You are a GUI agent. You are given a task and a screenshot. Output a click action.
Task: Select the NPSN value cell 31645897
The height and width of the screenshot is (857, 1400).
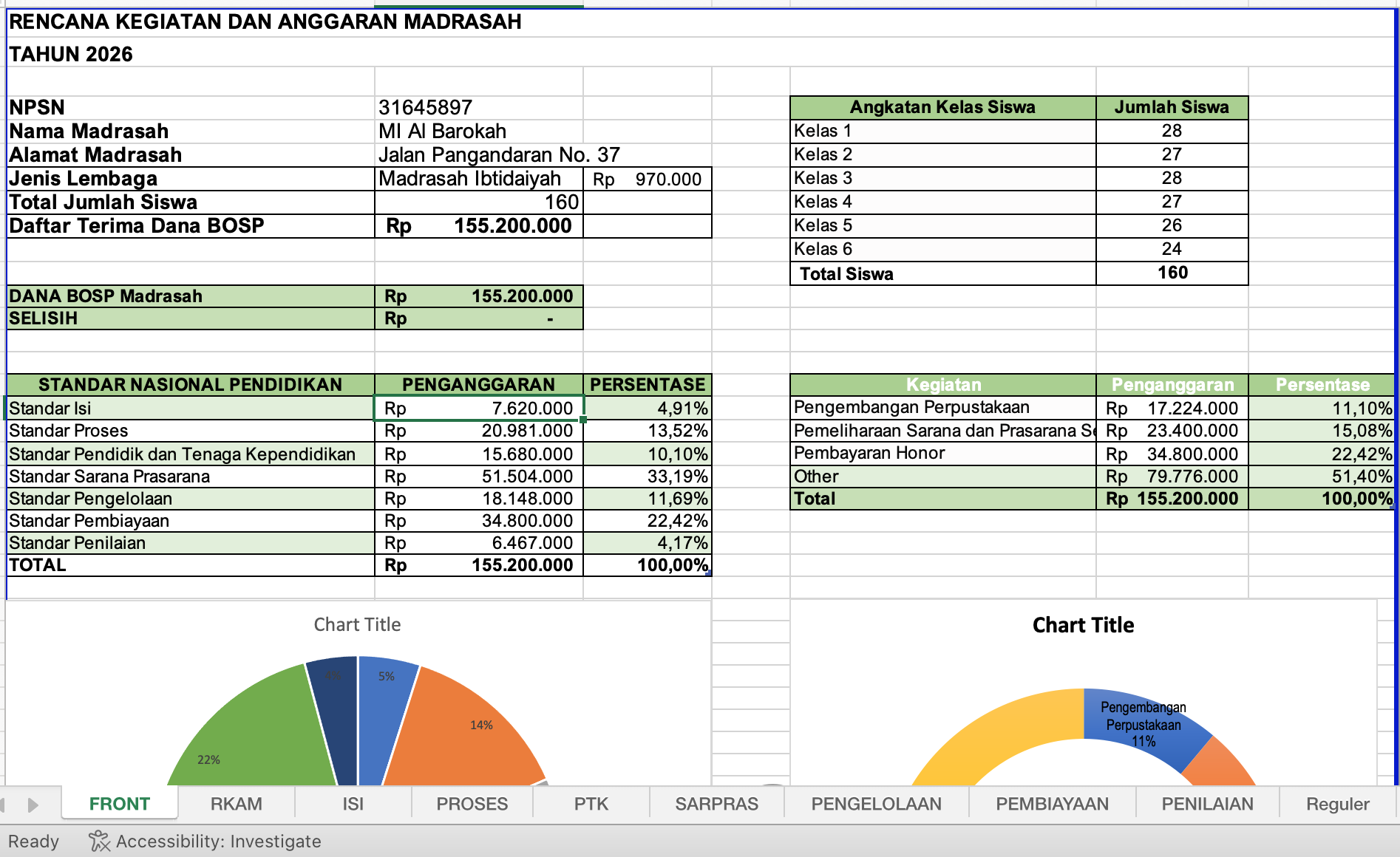(478, 108)
